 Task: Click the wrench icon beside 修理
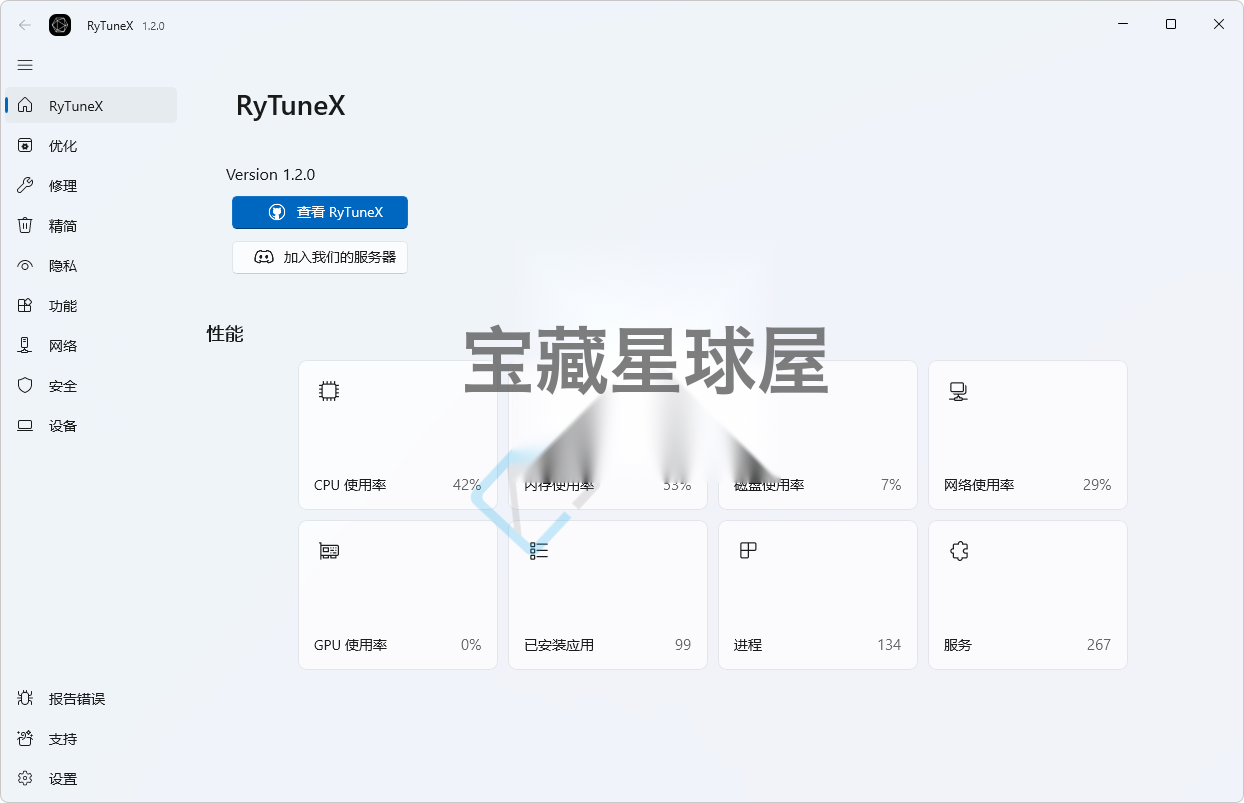click(x=25, y=185)
